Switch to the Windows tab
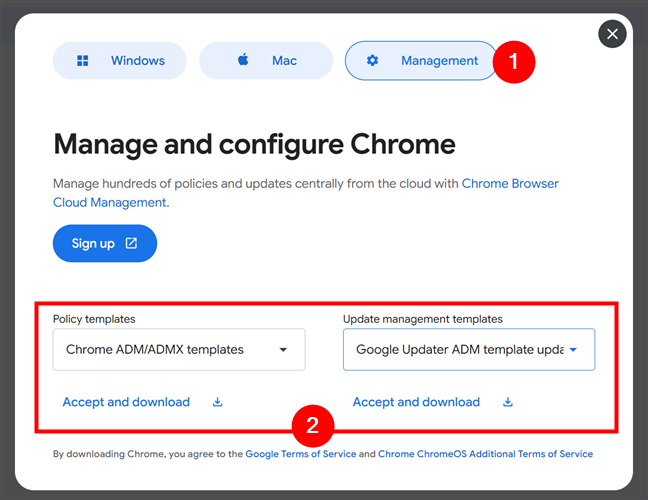The image size is (648, 500). pos(119,61)
